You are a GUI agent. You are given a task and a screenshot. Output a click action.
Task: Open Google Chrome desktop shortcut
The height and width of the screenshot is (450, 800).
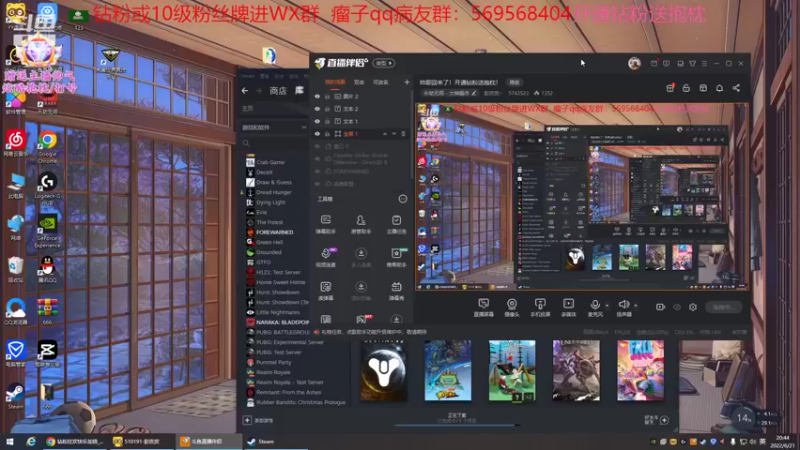point(47,146)
